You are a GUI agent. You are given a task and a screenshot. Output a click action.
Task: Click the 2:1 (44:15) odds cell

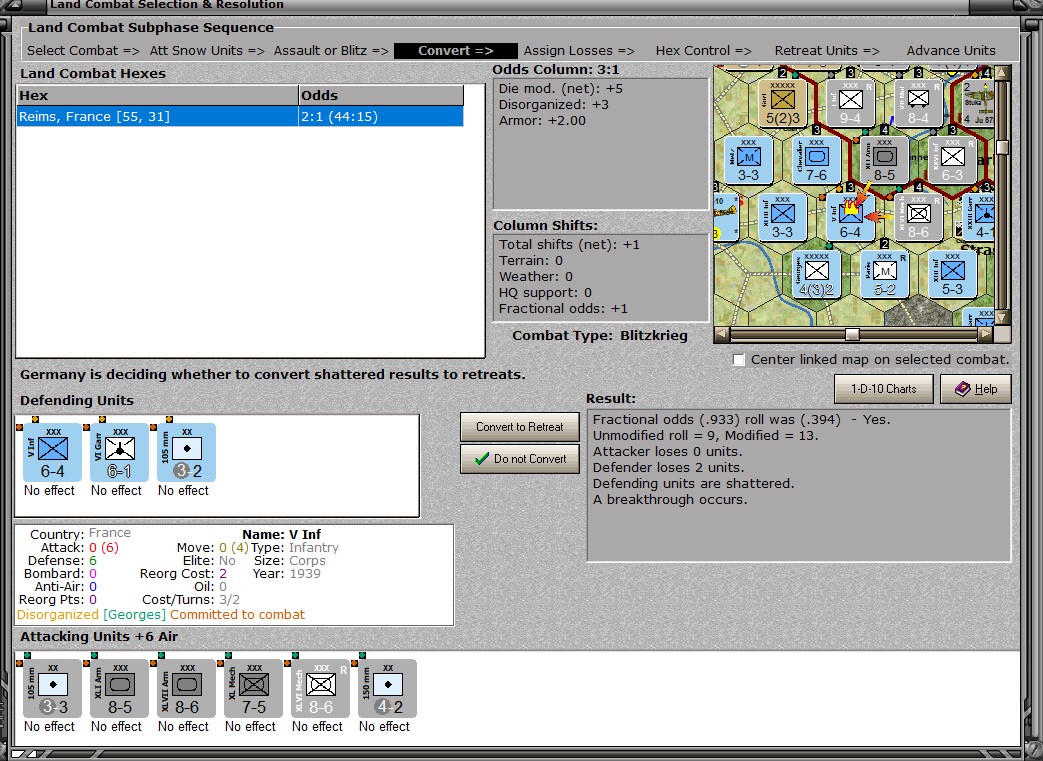pos(381,116)
